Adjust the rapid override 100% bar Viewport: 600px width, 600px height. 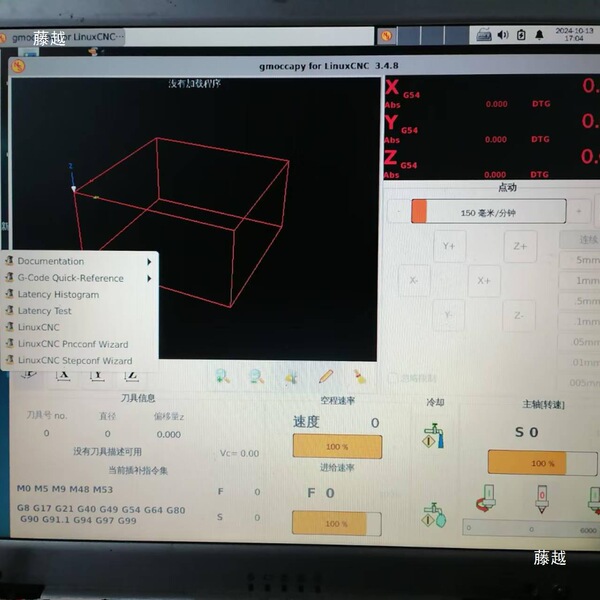(337, 446)
